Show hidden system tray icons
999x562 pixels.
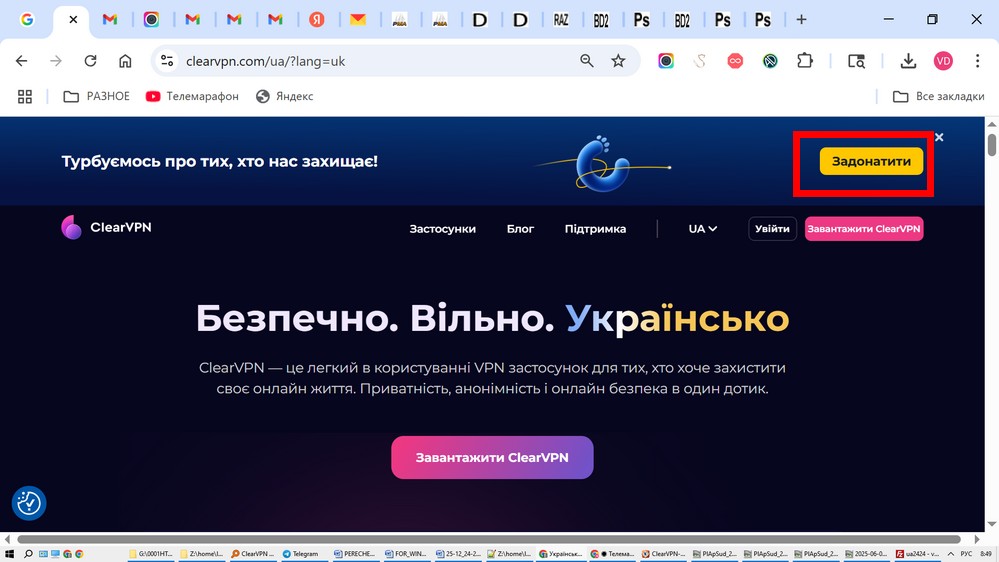(x=951, y=554)
